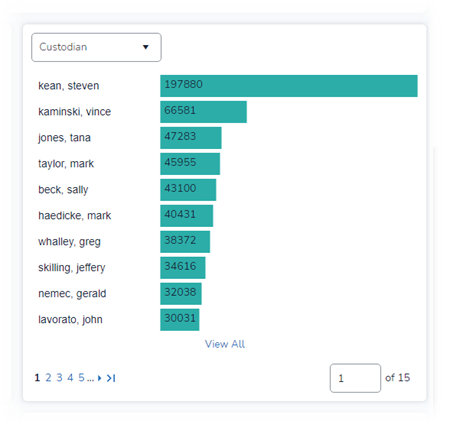Screen dimensions: 450x424
Task: Select the lavorato, john bar 30031
Action: [180, 320]
